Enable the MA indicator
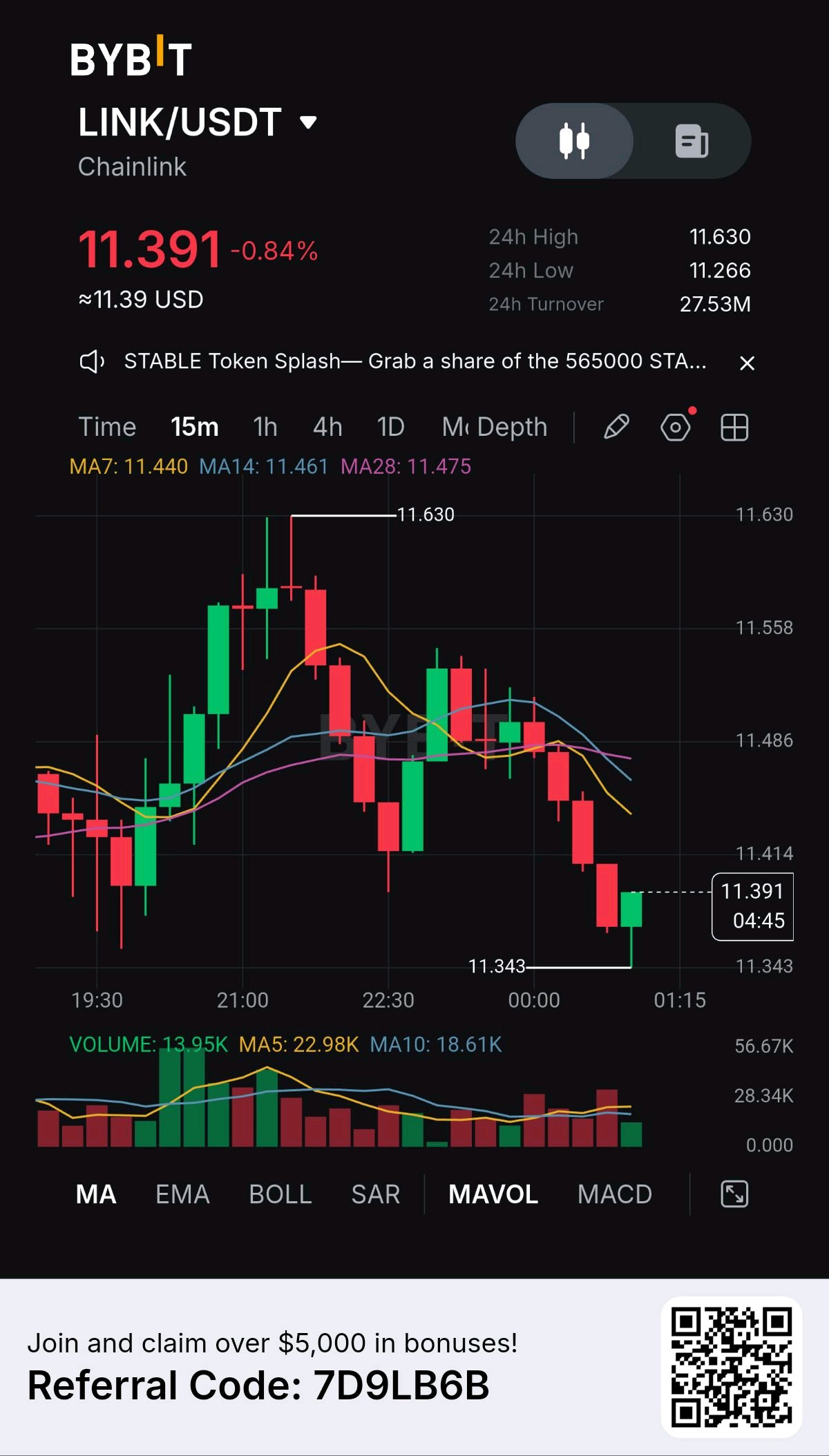829x1456 pixels. point(96,1194)
